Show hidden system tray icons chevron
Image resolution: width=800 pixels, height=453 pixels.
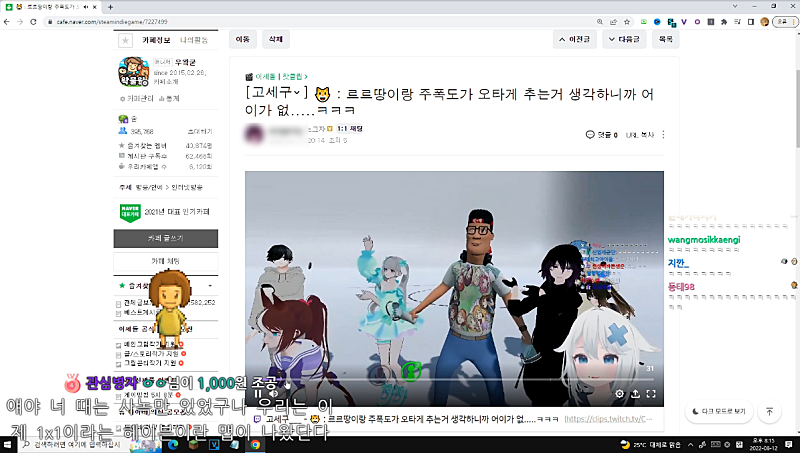[691, 445]
